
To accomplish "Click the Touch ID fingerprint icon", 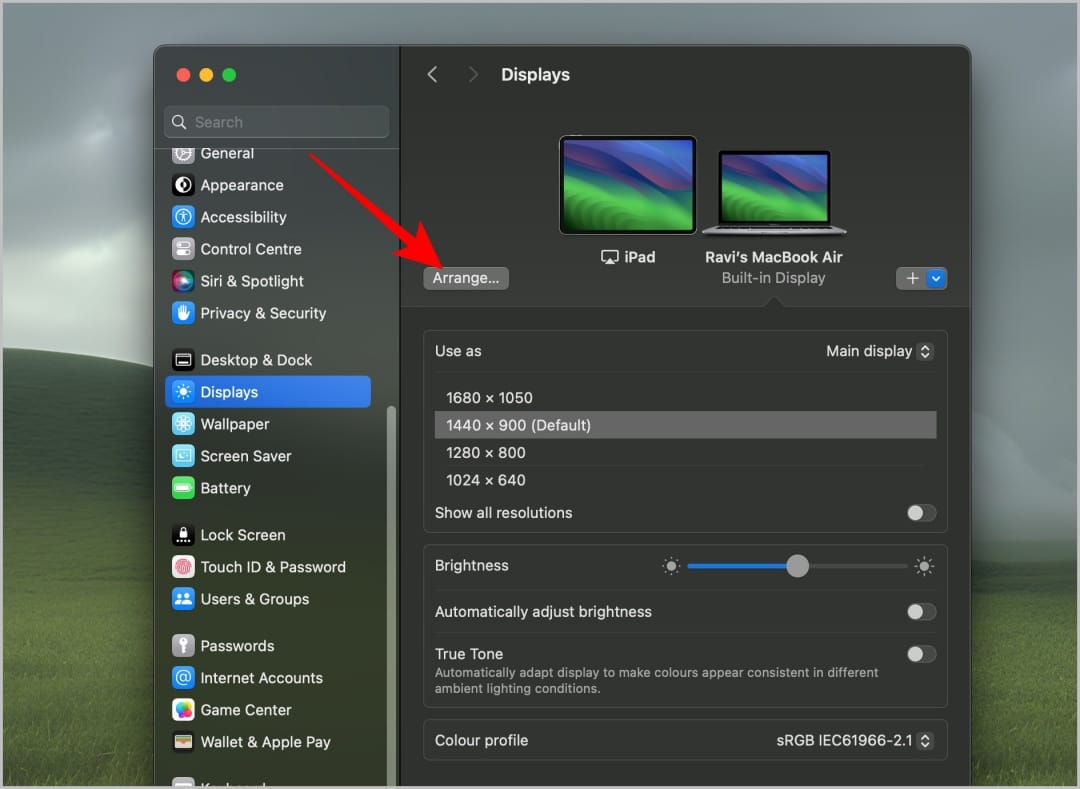I will (183, 567).
